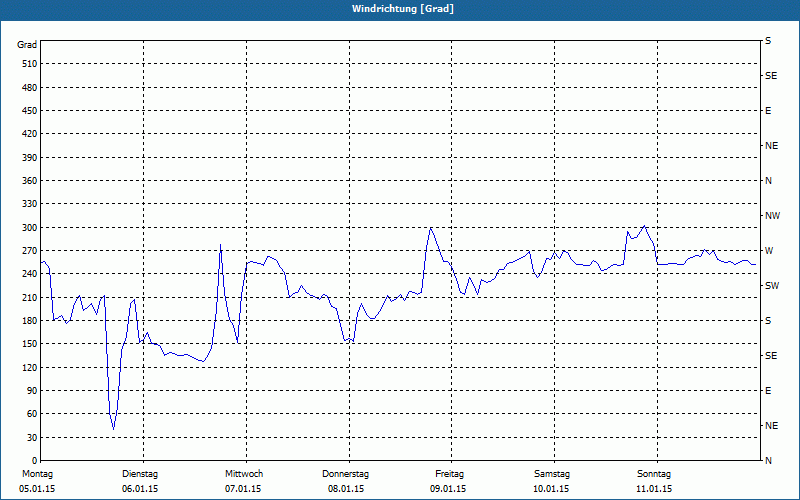
Task: Click the NW compass label
Action: point(772,216)
